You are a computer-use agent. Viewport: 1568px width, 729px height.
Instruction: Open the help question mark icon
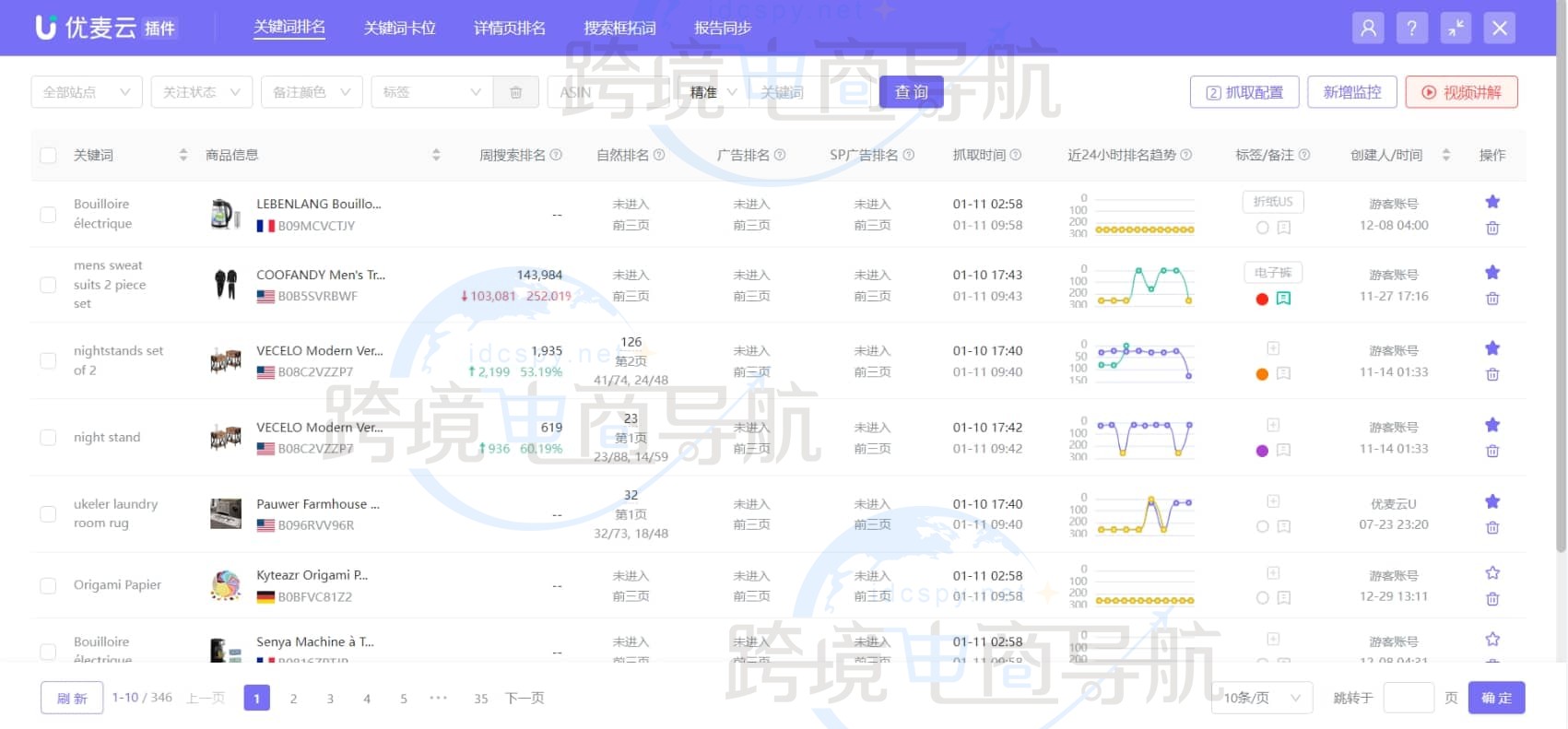click(1411, 28)
